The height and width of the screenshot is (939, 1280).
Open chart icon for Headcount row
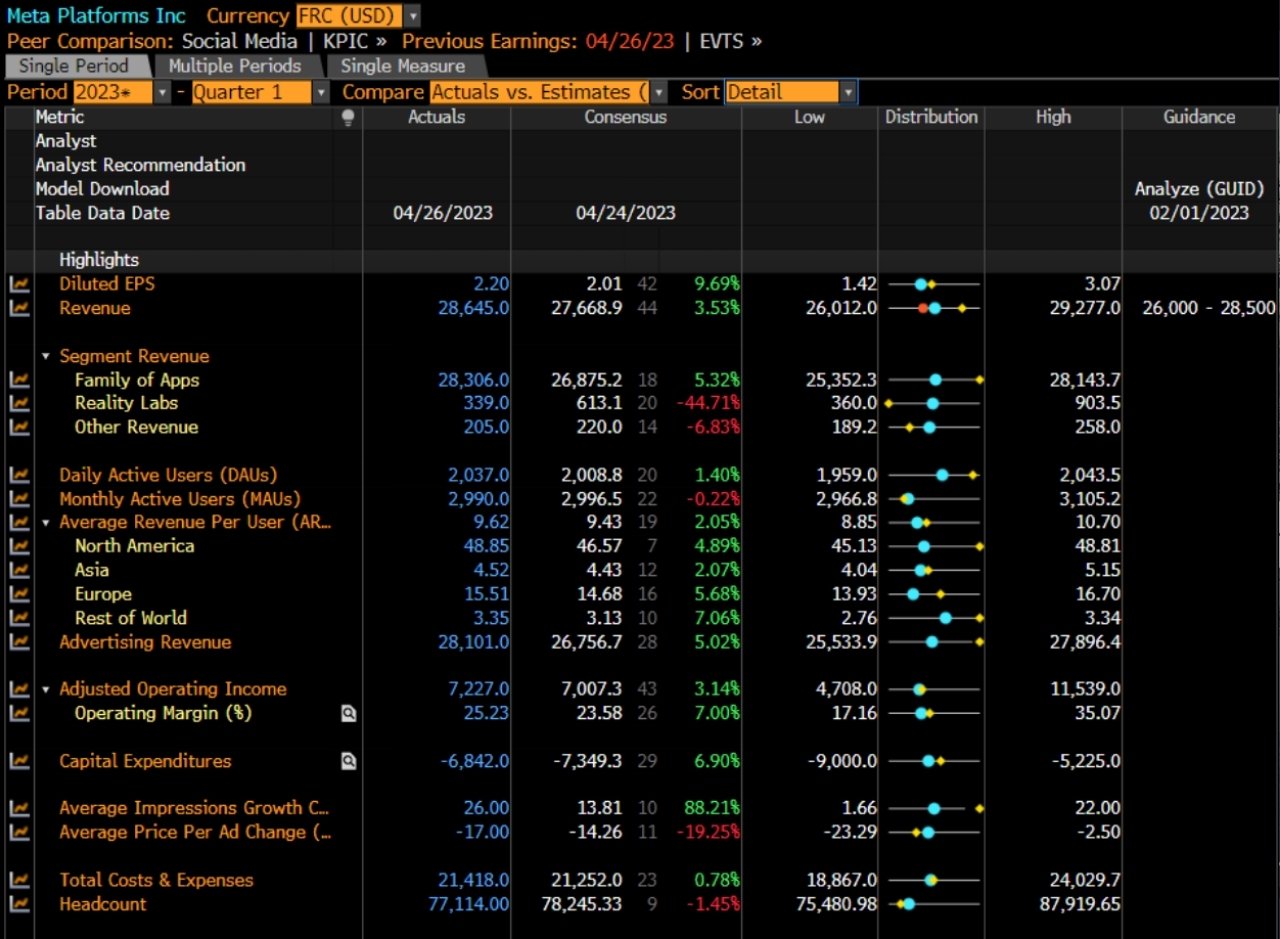click(19, 904)
